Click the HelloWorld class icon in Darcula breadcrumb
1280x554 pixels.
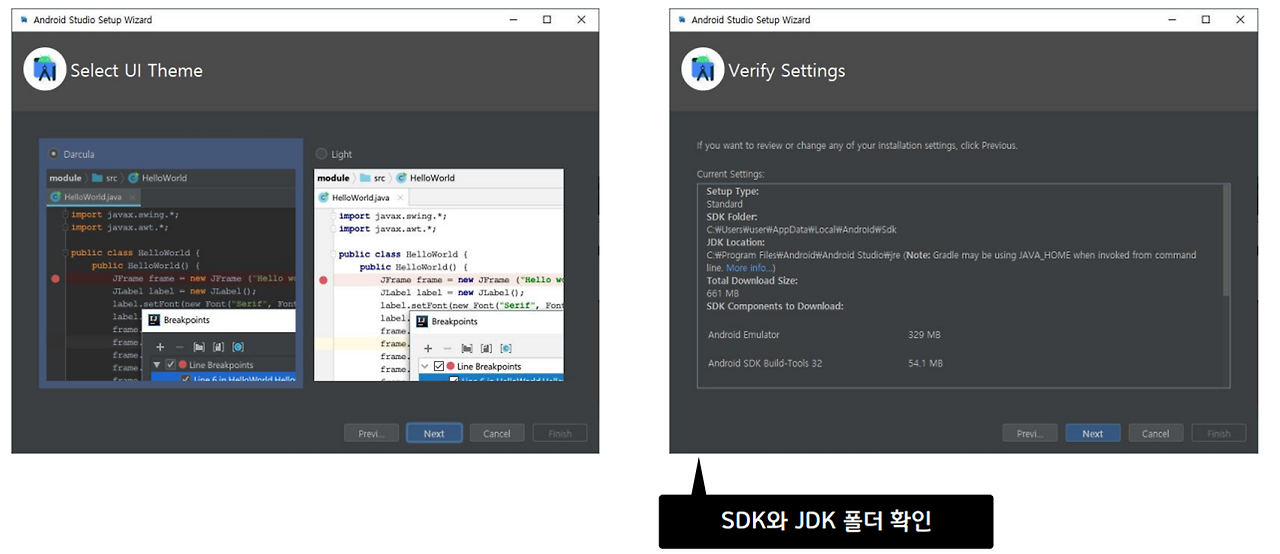pyautogui.click(x=133, y=178)
